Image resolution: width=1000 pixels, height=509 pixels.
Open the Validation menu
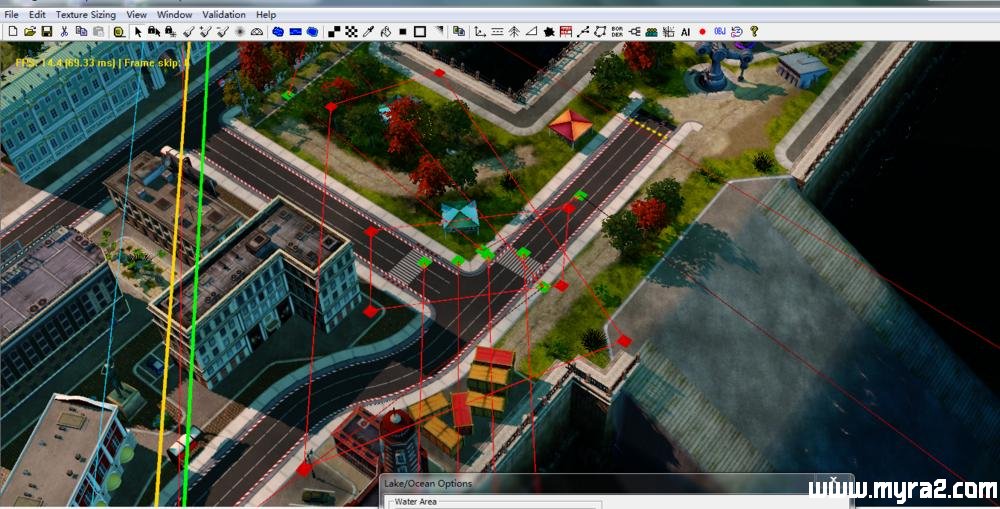pyautogui.click(x=223, y=15)
